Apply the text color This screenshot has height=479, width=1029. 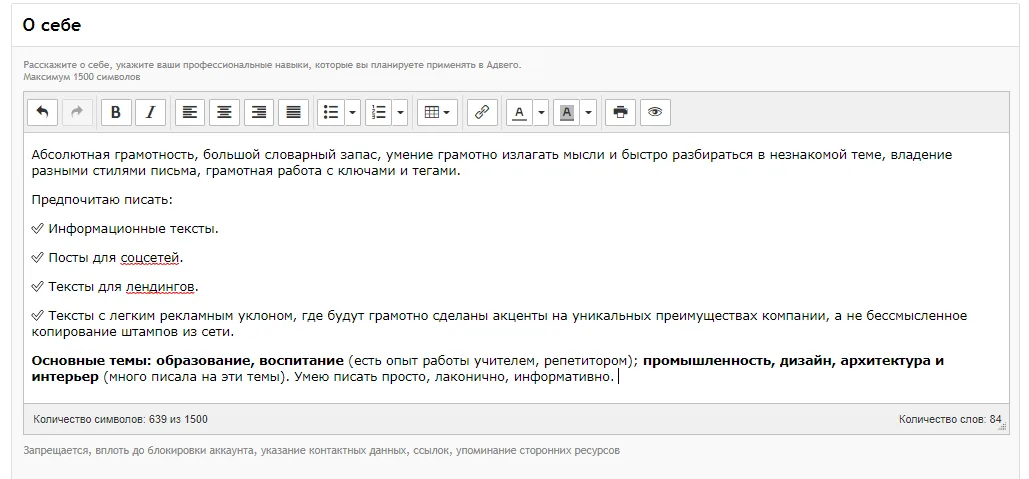(x=520, y=112)
